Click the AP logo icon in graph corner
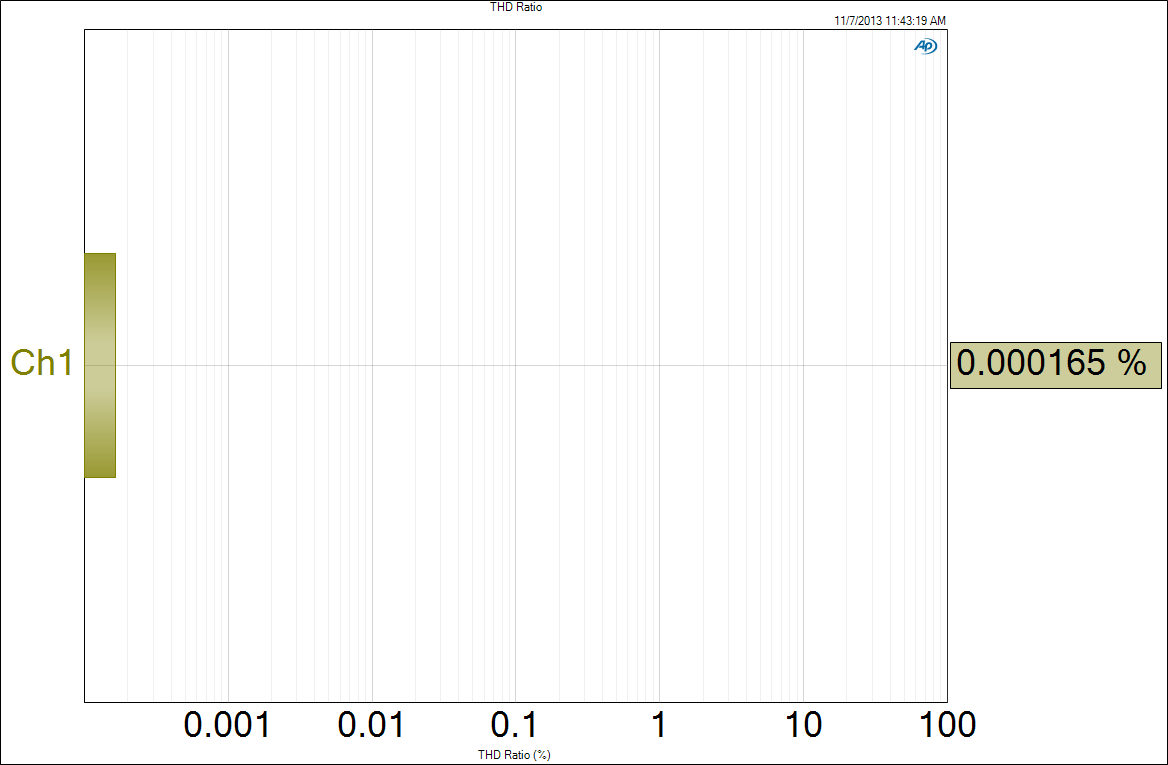The height and width of the screenshot is (765, 1168). click(925, 46)
